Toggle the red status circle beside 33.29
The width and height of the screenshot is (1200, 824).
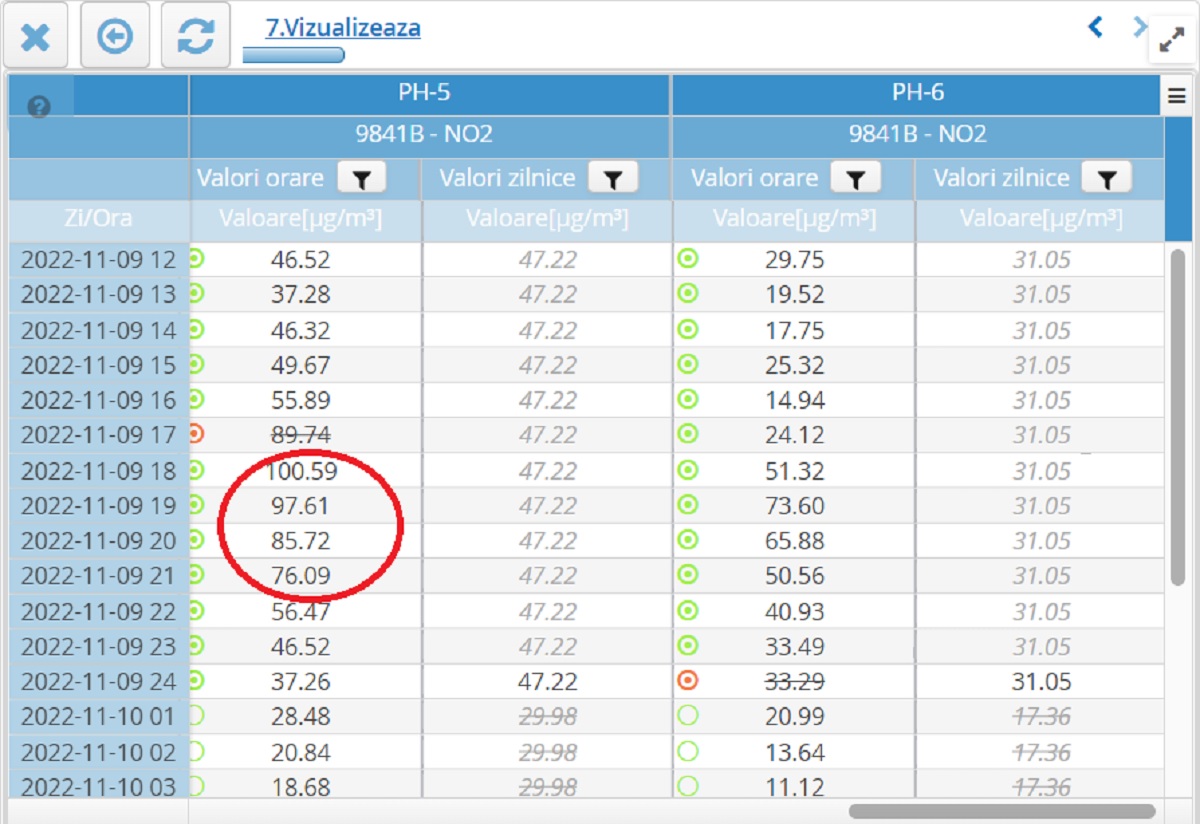click(687, 681)
